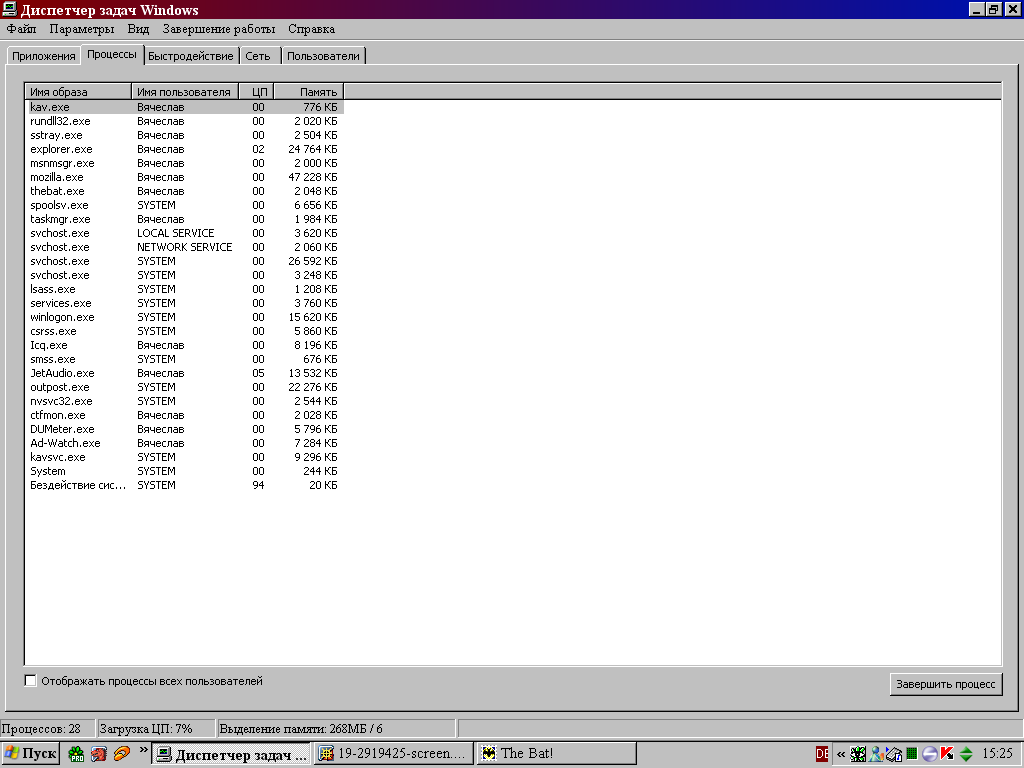Open the MSN Messenger tray icon
This screenshot has height=768, width=1024.
[876, 754]
